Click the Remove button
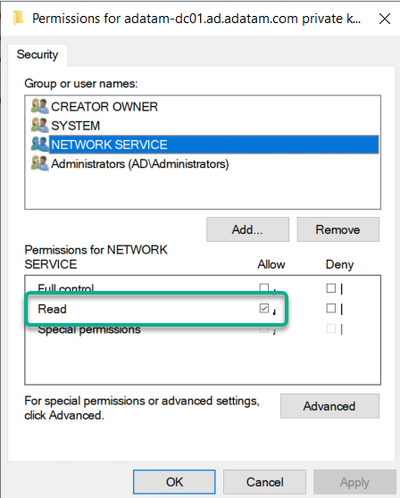Viewport: 400px width, 498px height. [x=338, y=230]
